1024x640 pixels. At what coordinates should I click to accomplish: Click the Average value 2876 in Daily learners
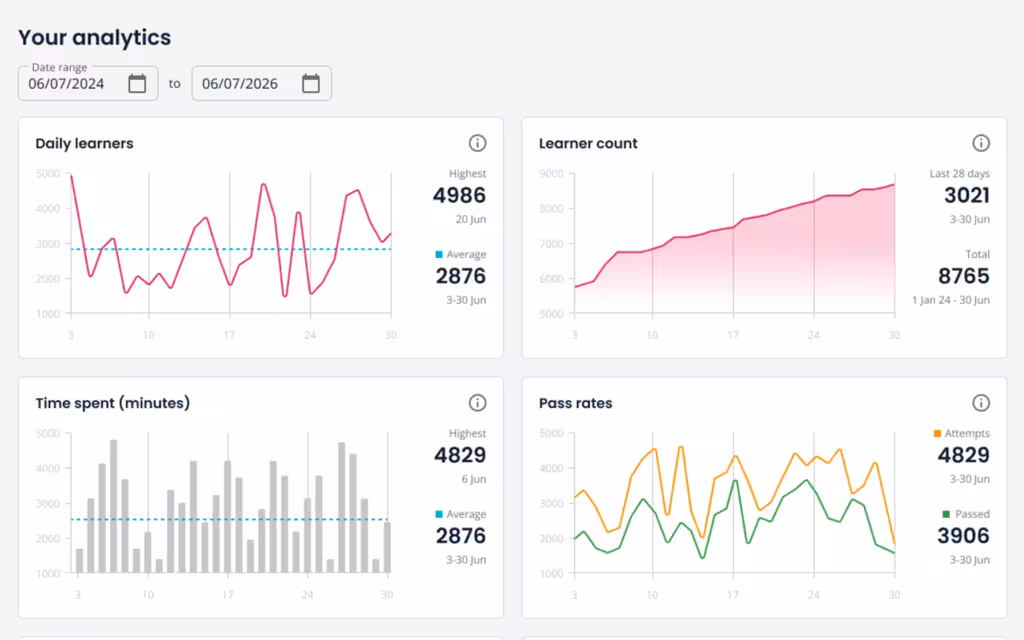click(x=461, y=276)
